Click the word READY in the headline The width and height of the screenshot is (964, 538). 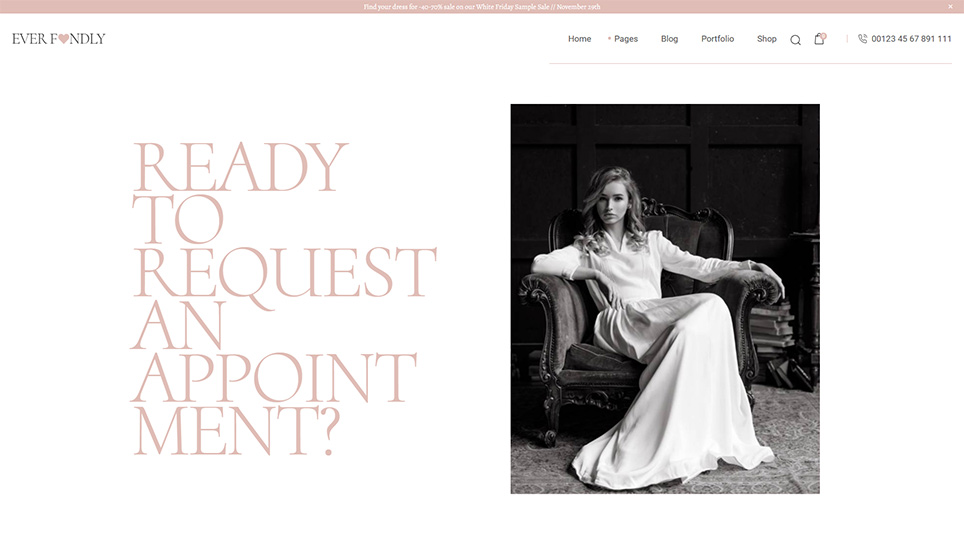click(240, 167)
